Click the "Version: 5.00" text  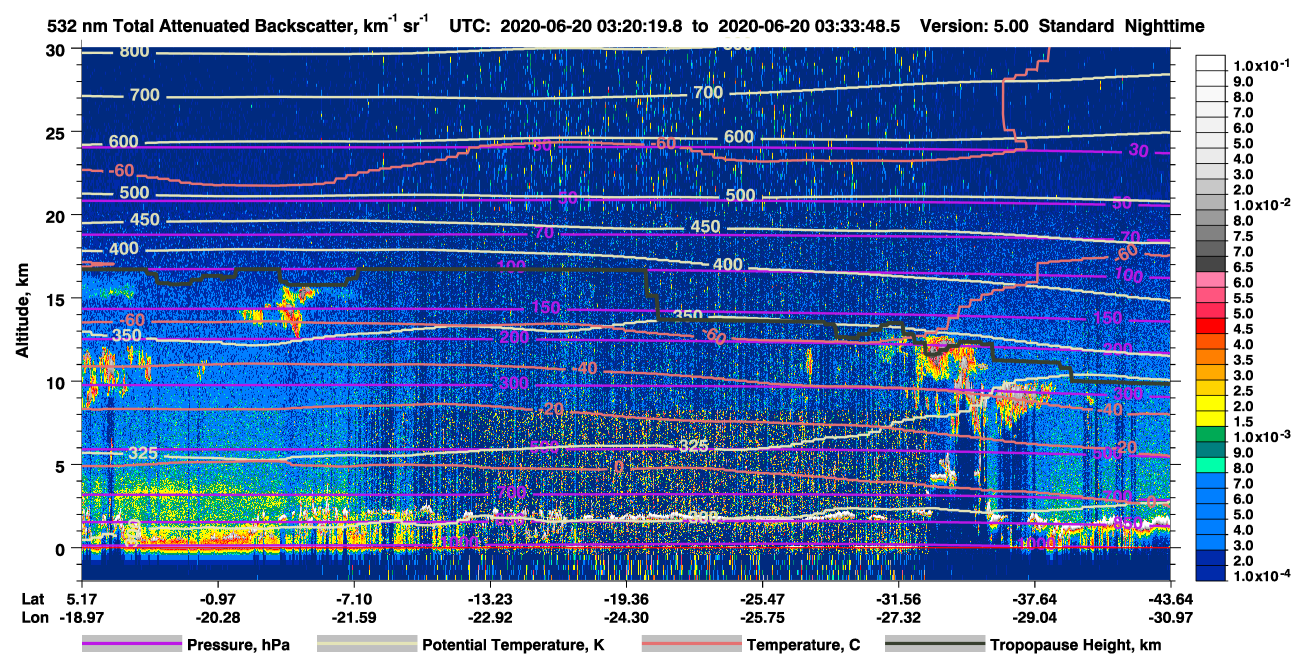[x=975, y=26]
